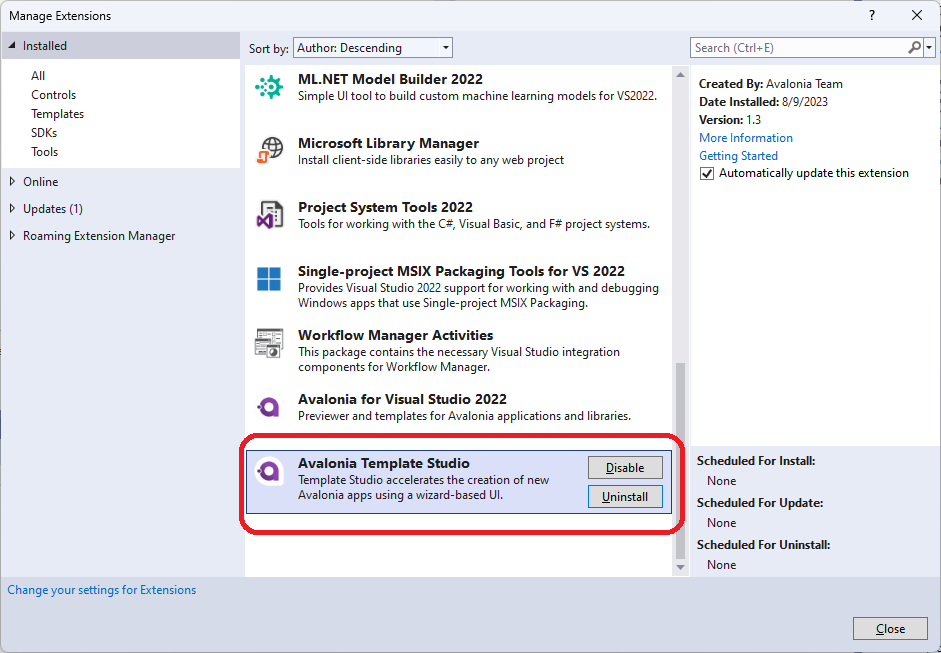Open the search options dropdown arrow

930,47
